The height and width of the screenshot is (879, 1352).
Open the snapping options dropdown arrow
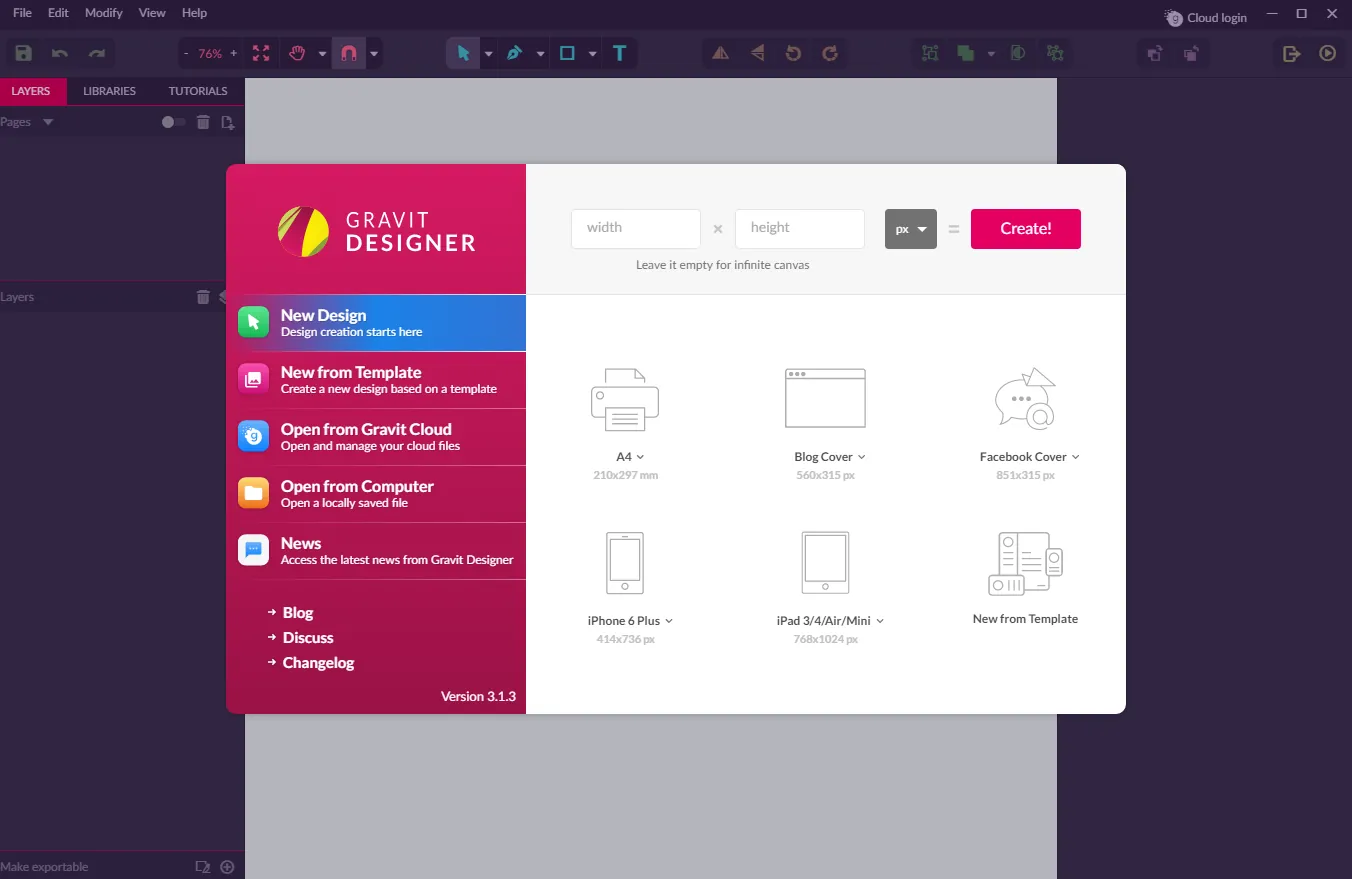point(374,54)
